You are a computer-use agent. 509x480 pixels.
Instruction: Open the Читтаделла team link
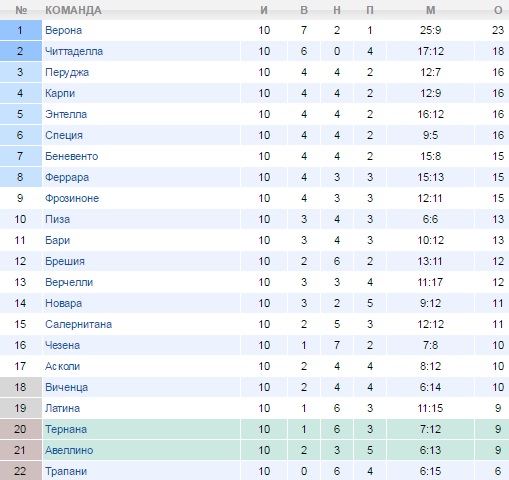(x=74, y=51)
